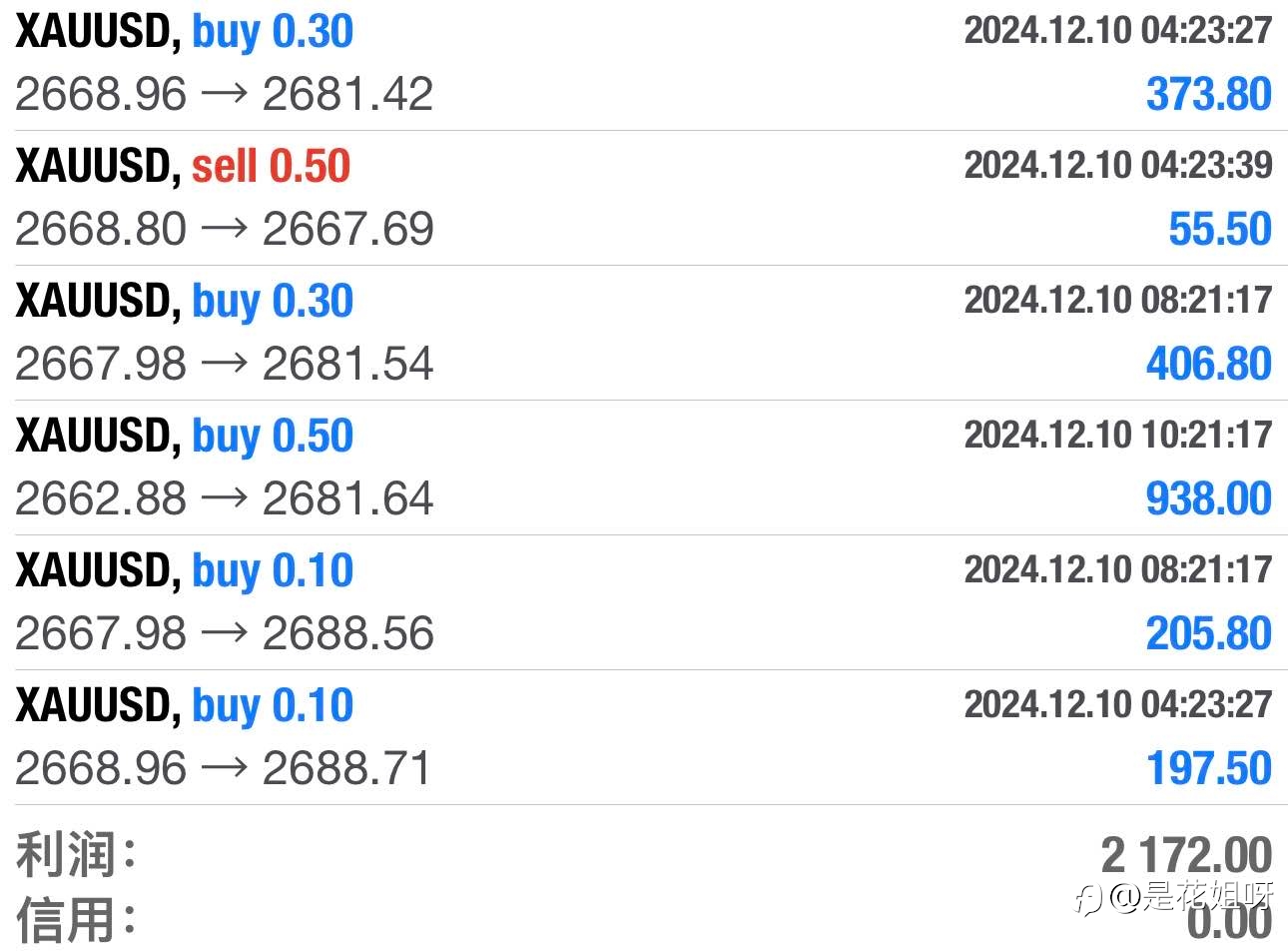Tap the 2668.96 → 2688.71 price line
Viewport: 1288px width, 951px height.
coord(224,769)
